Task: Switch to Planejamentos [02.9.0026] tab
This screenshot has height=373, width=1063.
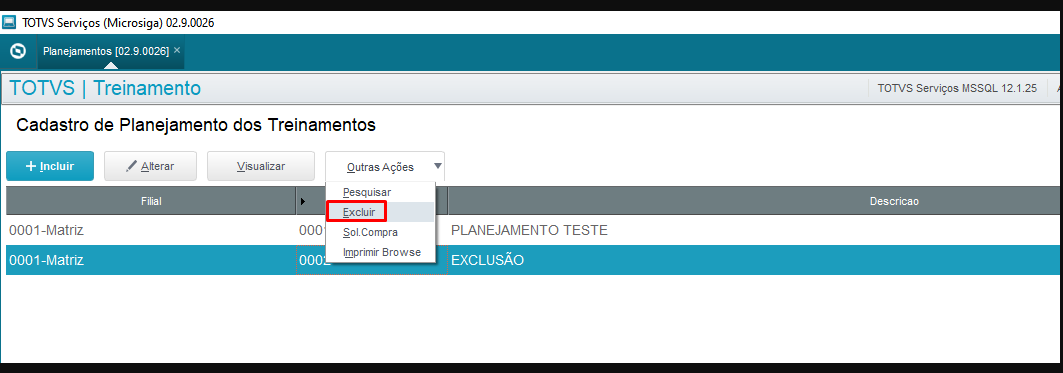Action: tap(106, 51)
